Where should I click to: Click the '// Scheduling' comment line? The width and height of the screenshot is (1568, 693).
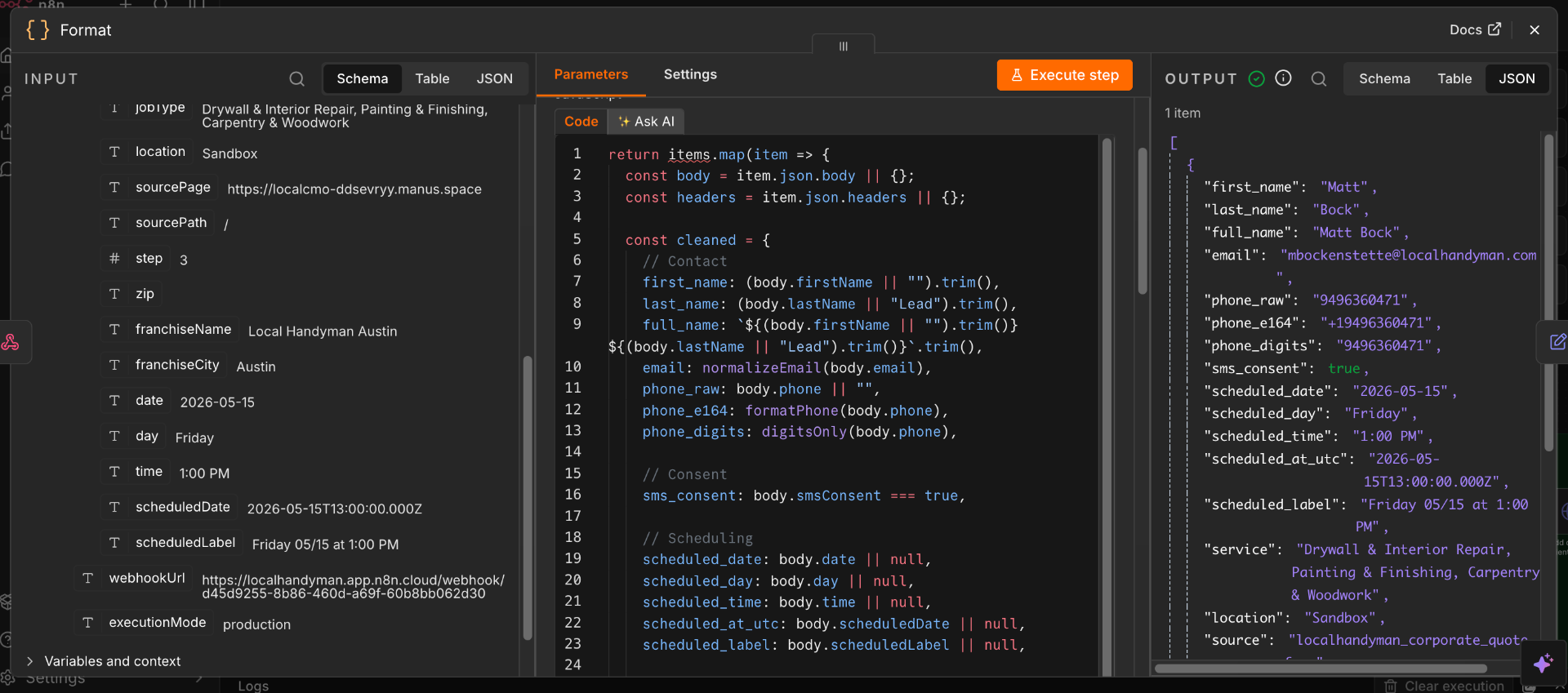pos(697,538)
